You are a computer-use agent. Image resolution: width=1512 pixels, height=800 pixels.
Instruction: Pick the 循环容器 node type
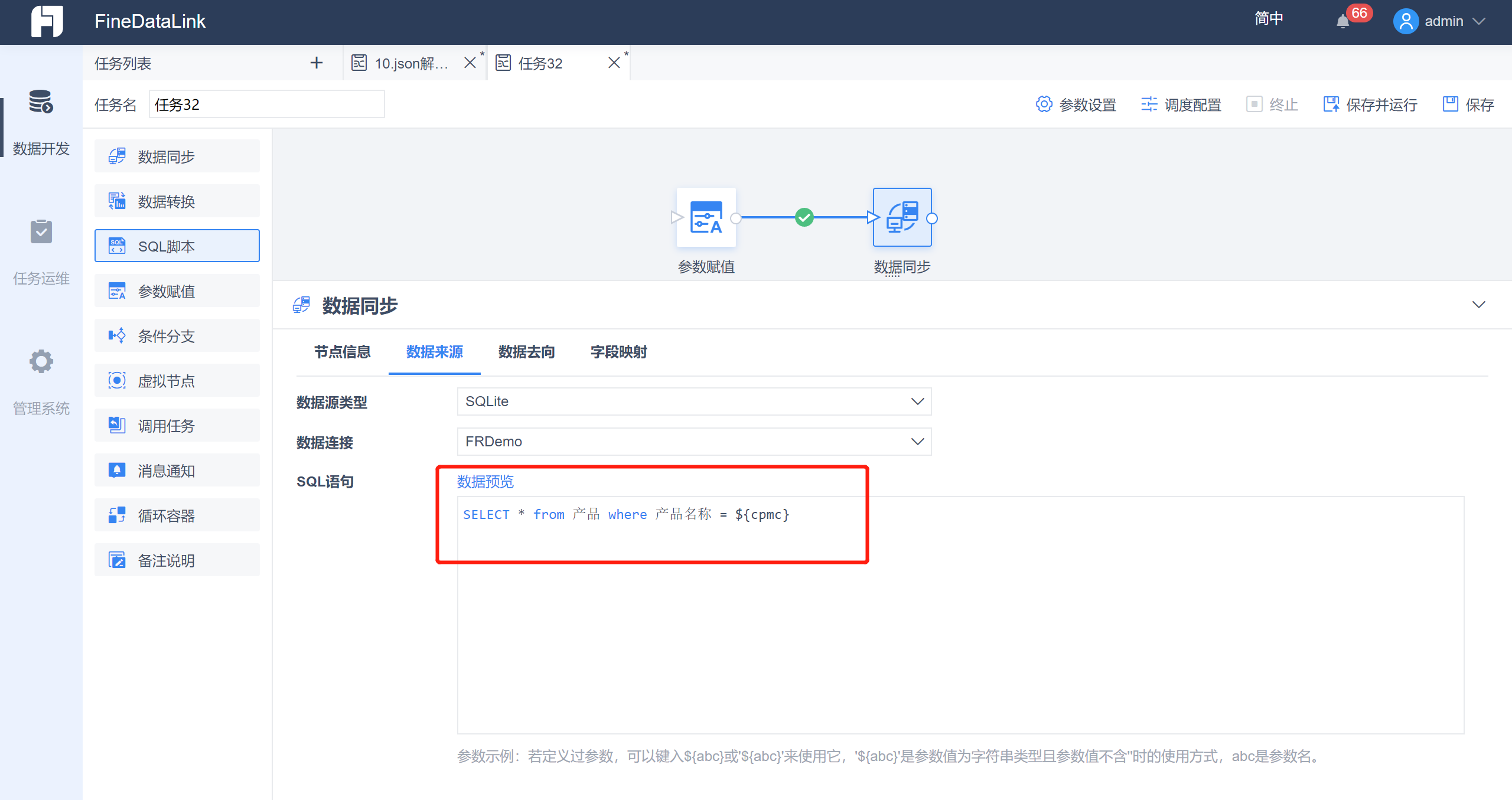coord(177,515)
